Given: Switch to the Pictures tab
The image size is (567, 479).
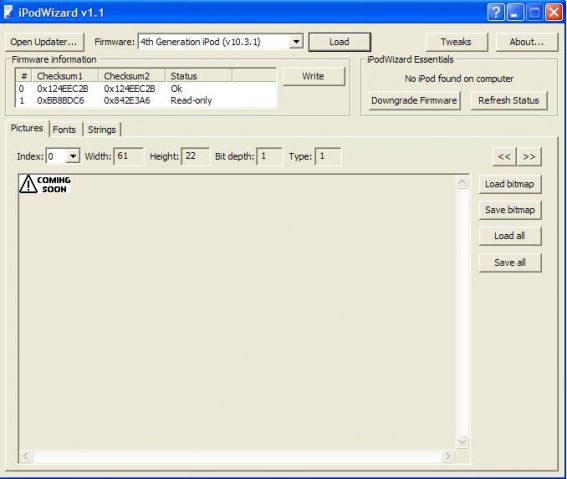Looking at the screenshot, I should [x=27, y=128].
